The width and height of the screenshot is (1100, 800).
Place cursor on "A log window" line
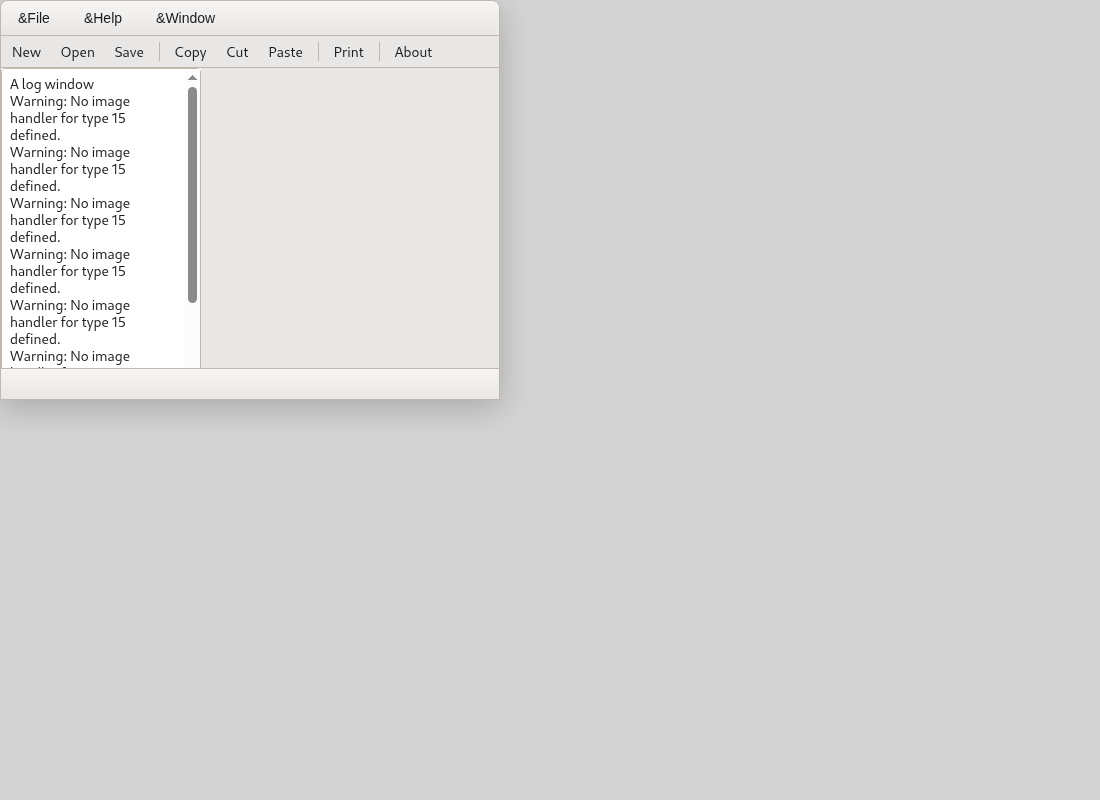point(52,84)
